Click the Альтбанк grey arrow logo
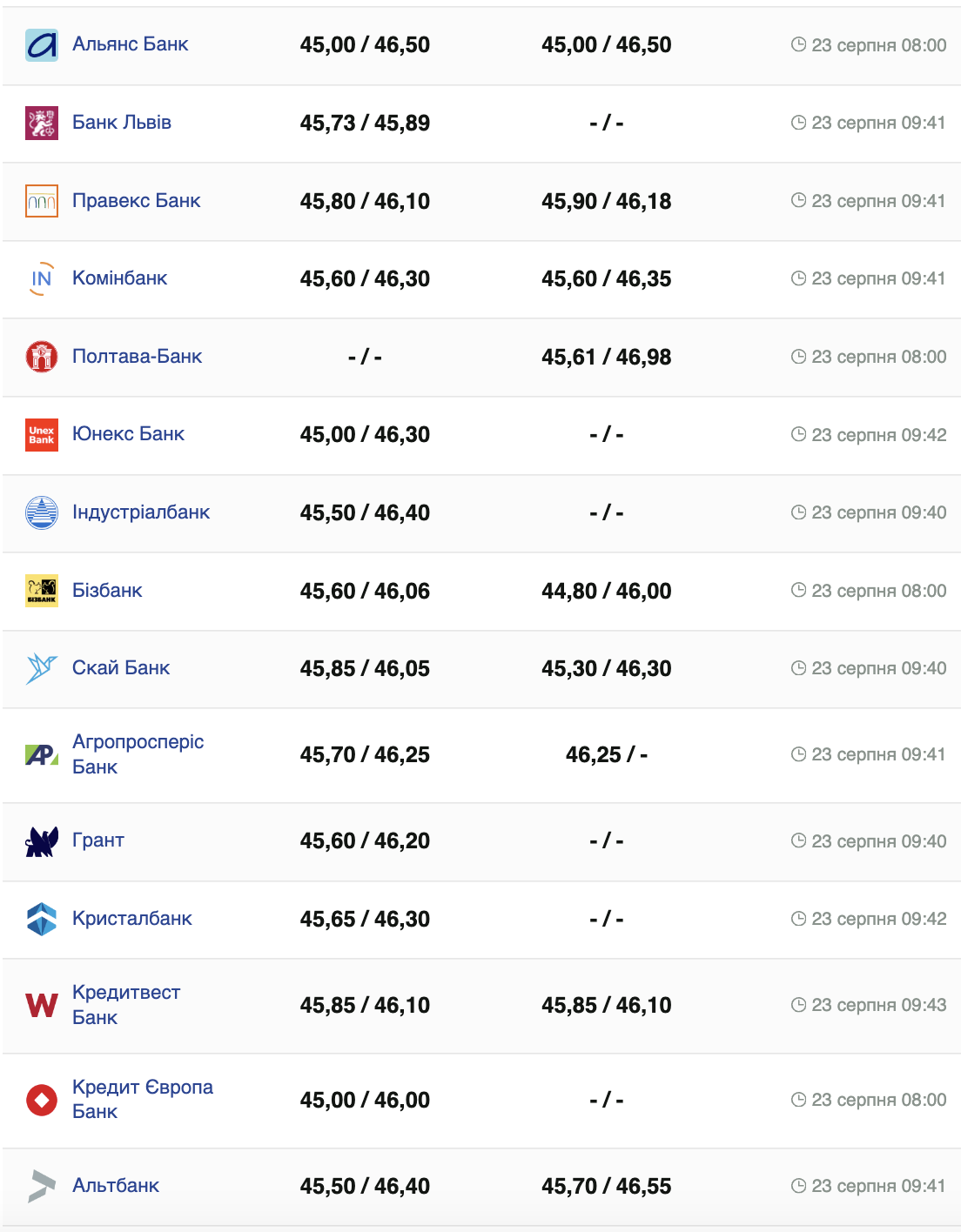The height and width of the screenshot is (1232, 961). (x=42, y=1186)
